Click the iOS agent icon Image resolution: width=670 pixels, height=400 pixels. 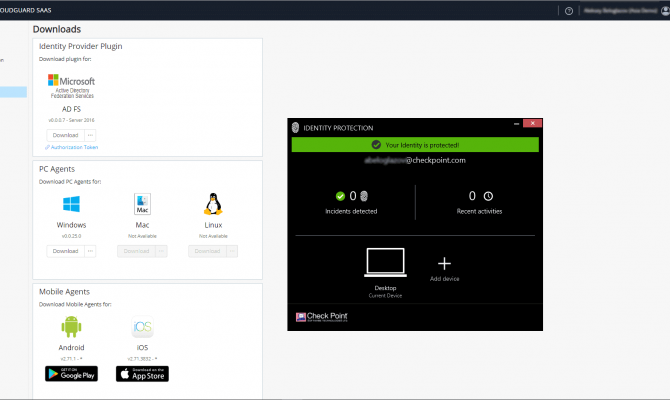point(142,327)
